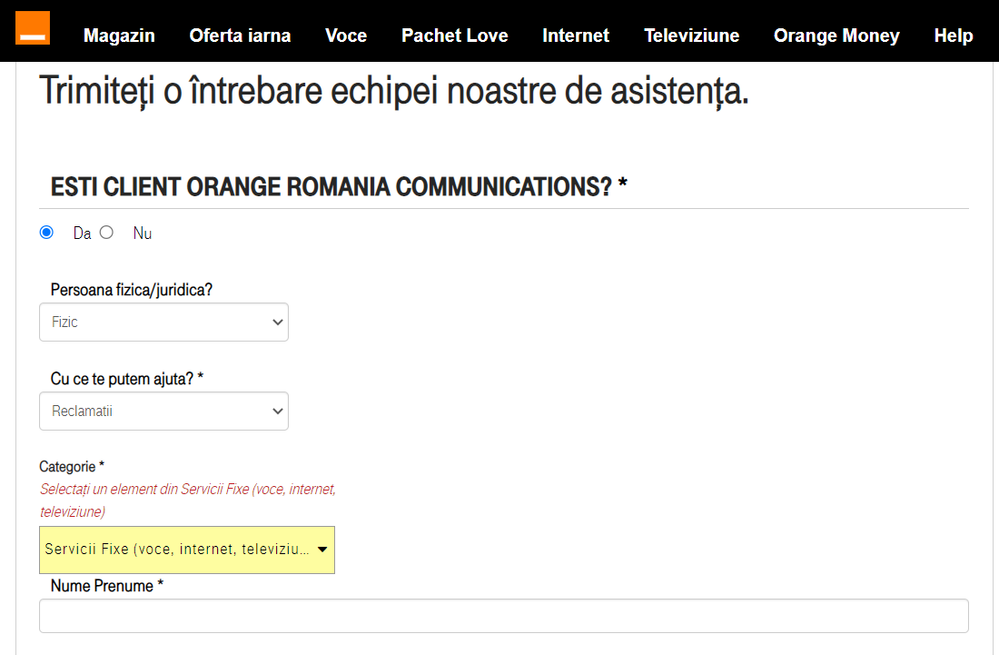Choose the Nu radio button
The image size is (999, 655).
(107, 232)
